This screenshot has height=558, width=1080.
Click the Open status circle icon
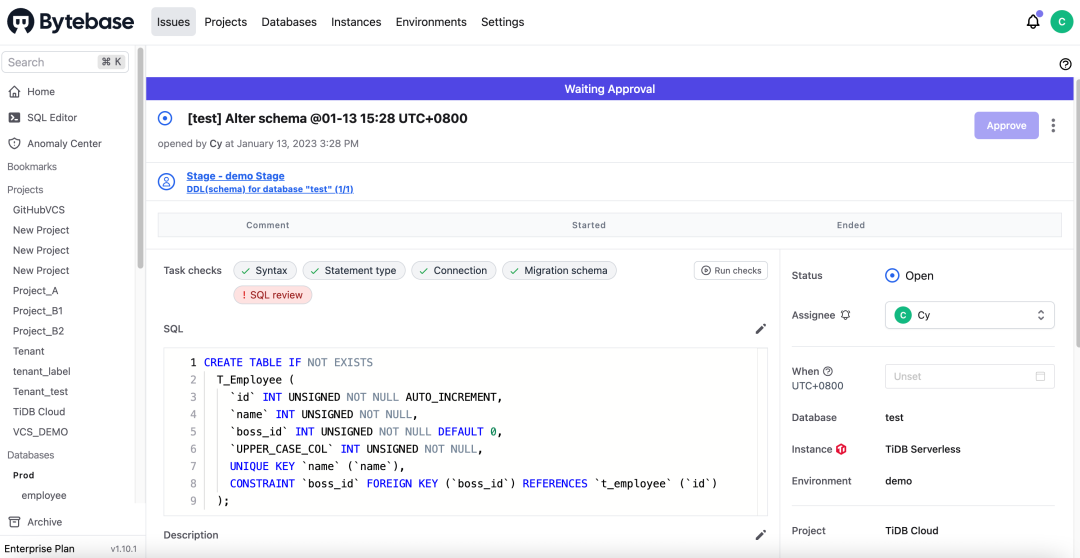892,276
